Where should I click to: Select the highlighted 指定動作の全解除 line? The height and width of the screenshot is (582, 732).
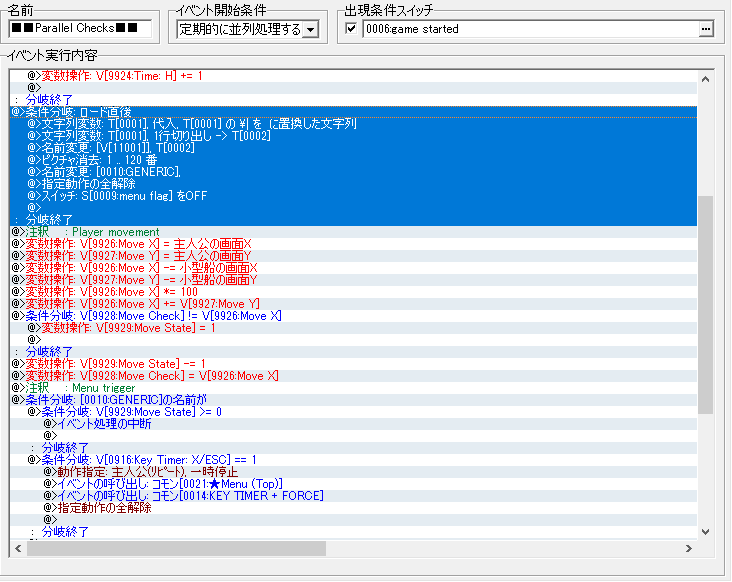[x=353, y=184]
